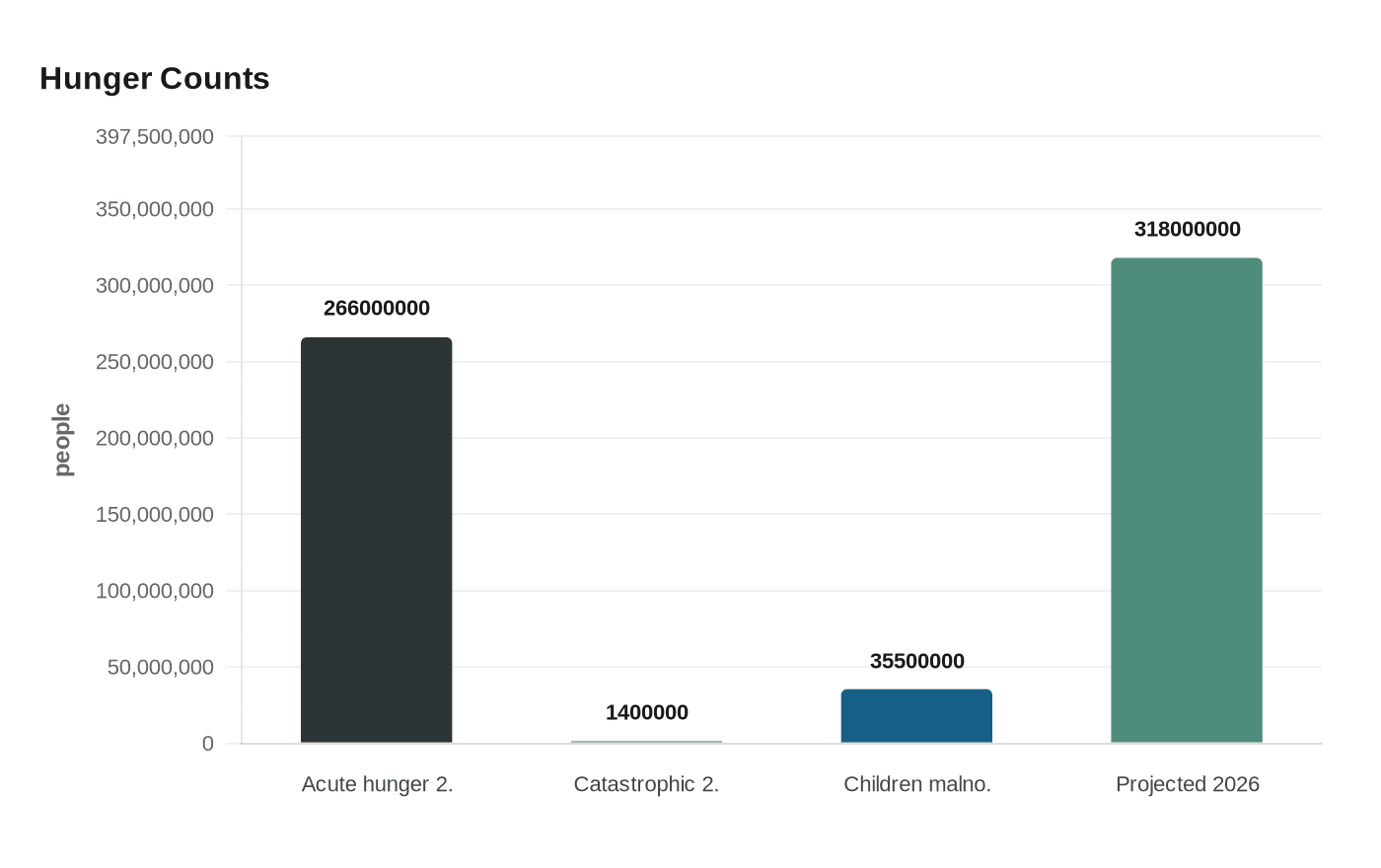Click the "Children malno." axis label

click(917, 785)
